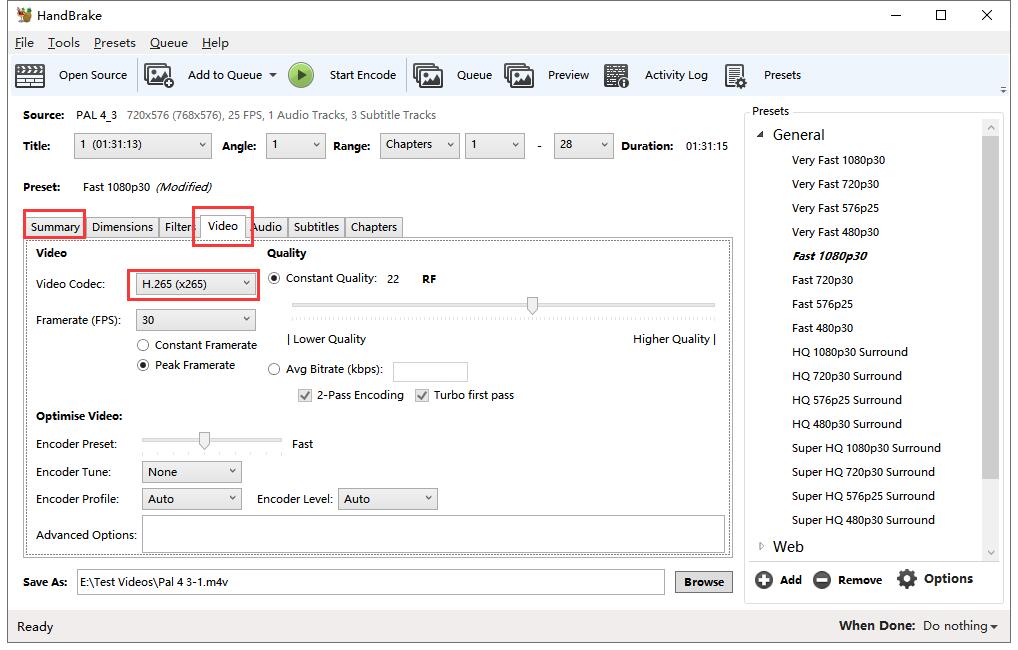Open the preset Options gear icon
This screenshot has width=1018, height=650.
907,579
